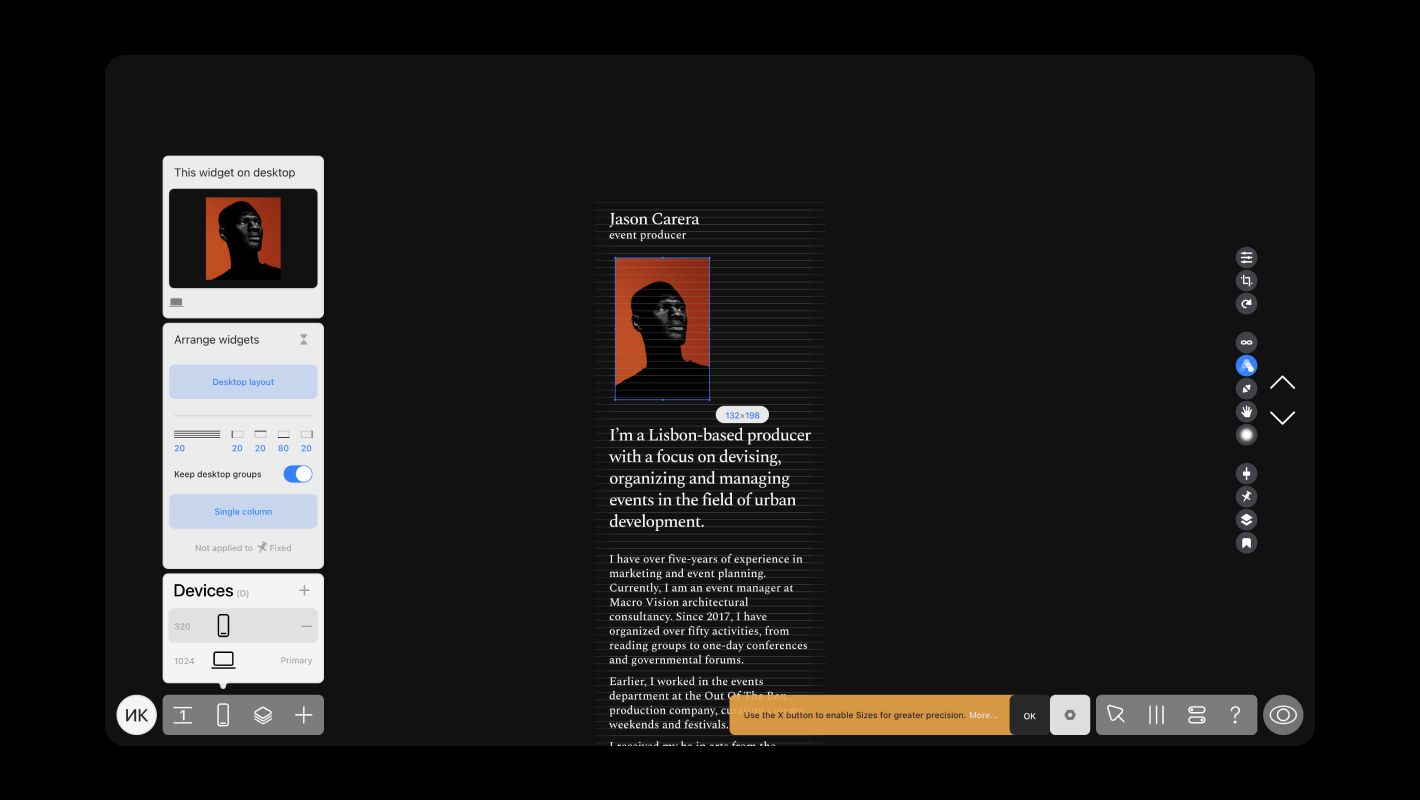Screen dimensions: 1420x800
Task: Click the Desktop layout button
Action: (x=243, y=382)
